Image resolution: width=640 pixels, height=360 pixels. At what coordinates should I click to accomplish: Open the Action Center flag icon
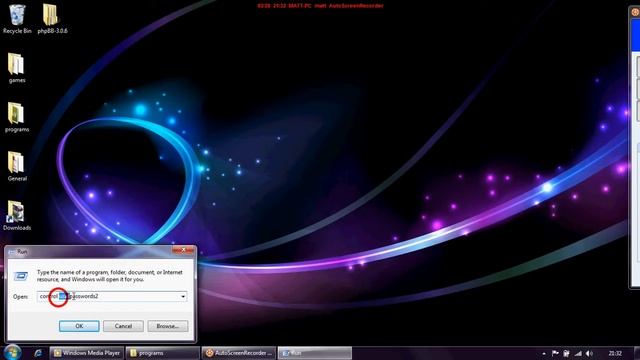click(555, 353)
